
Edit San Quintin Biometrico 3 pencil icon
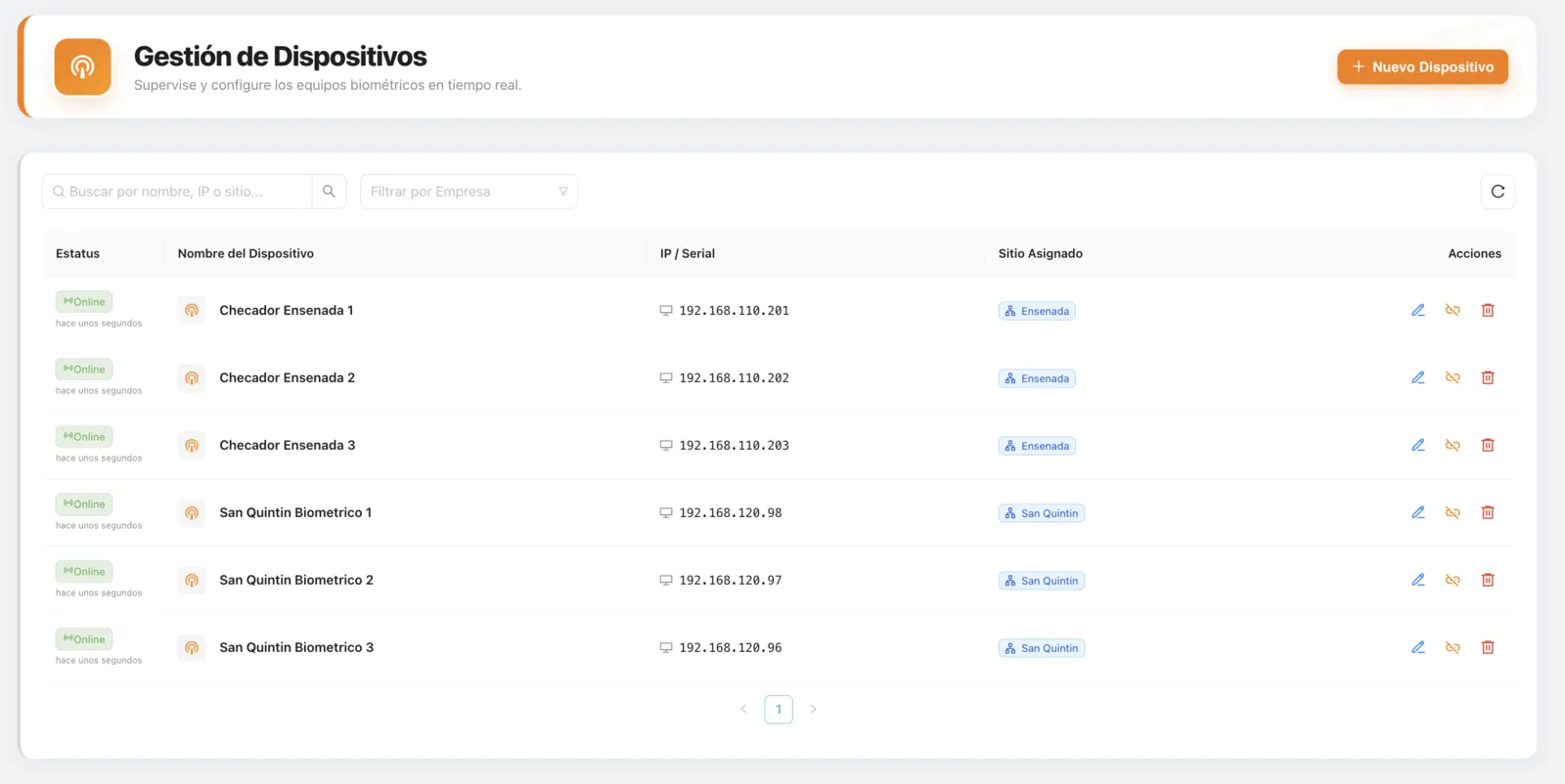pyautogui.click(x=1418, y=647)
